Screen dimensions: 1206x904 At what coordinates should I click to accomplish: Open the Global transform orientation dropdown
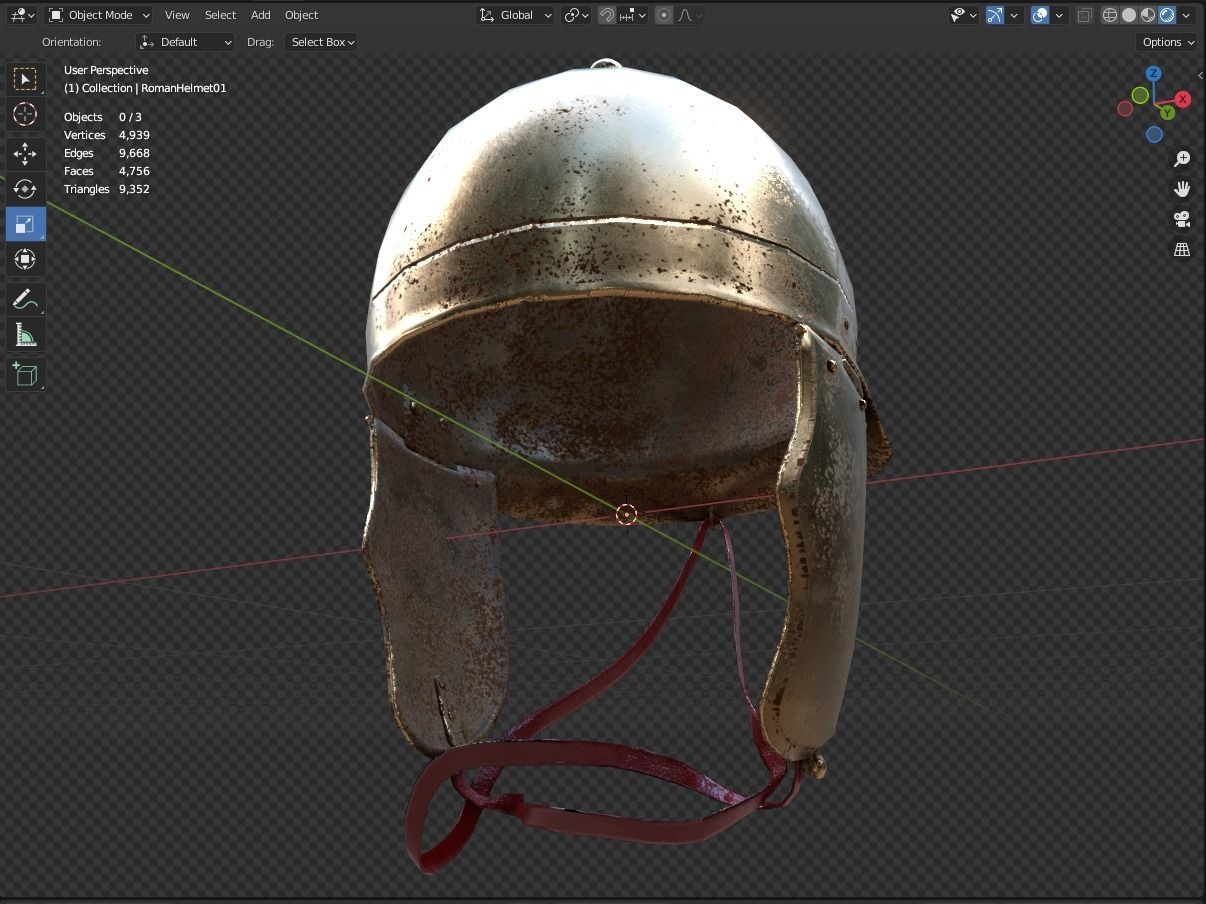[516, 15]
